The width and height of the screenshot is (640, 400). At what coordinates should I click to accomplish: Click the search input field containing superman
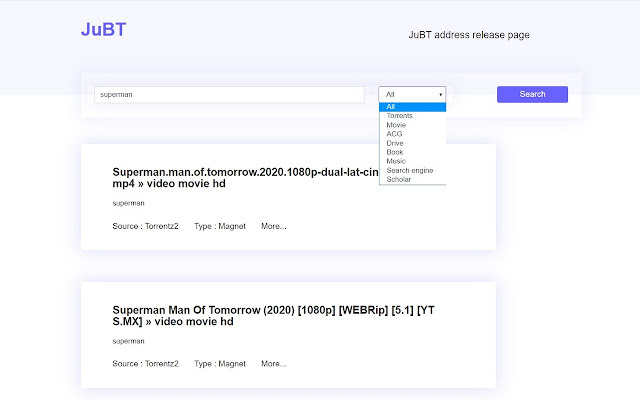pos(229,94)
